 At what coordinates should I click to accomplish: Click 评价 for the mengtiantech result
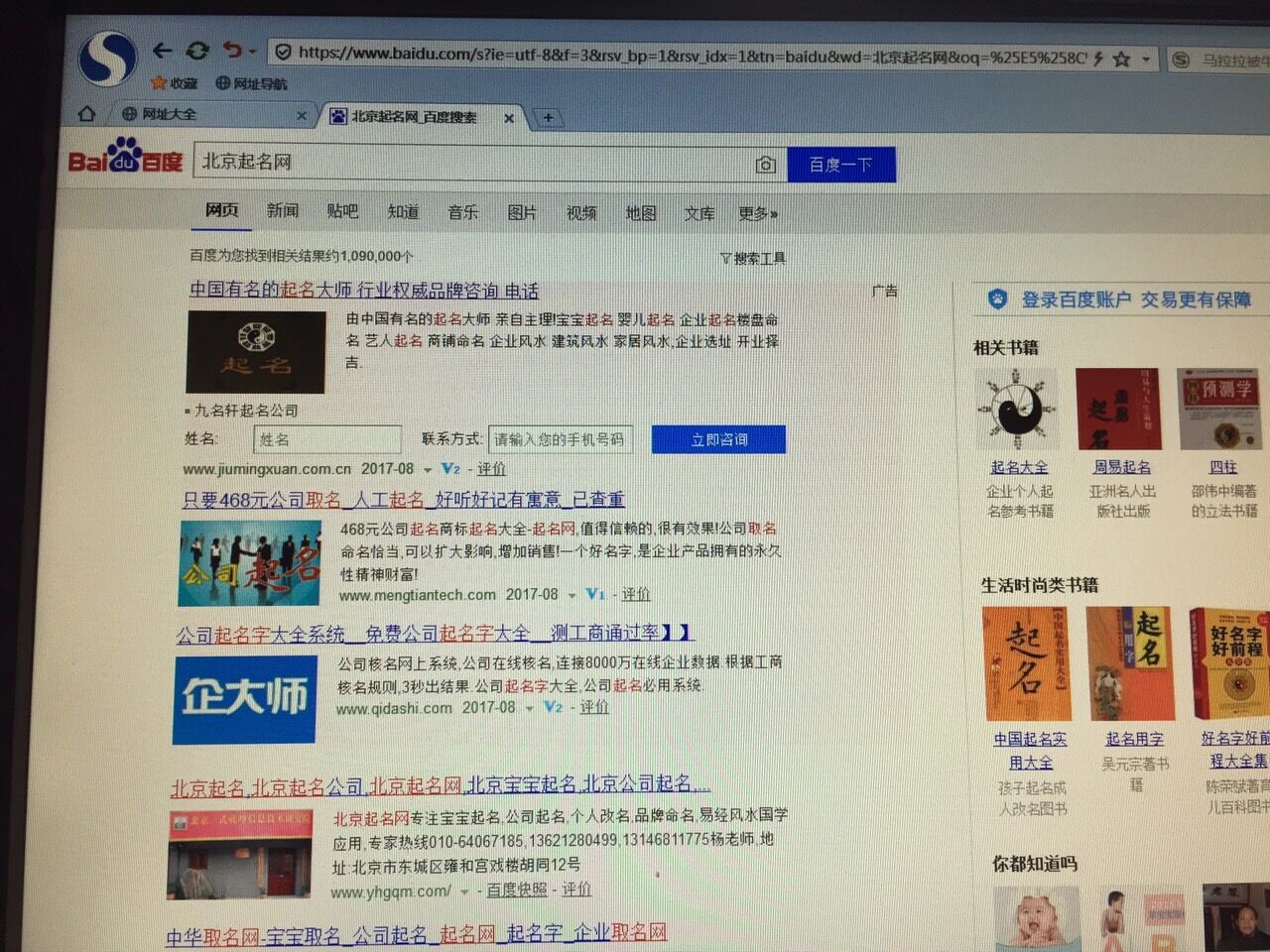tap(636, 594)
